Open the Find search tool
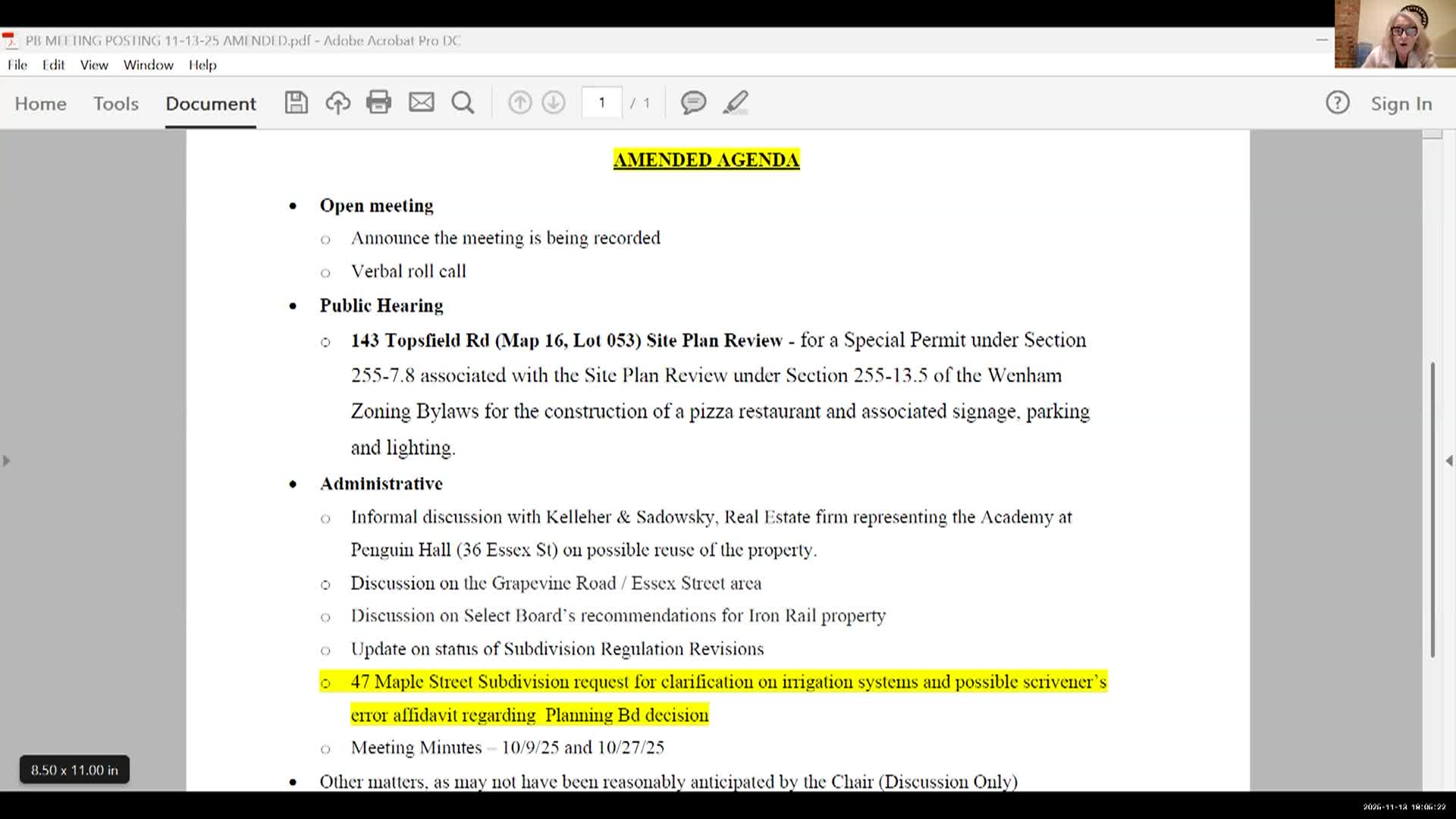The image size is (1456, 819). [463, 102]
